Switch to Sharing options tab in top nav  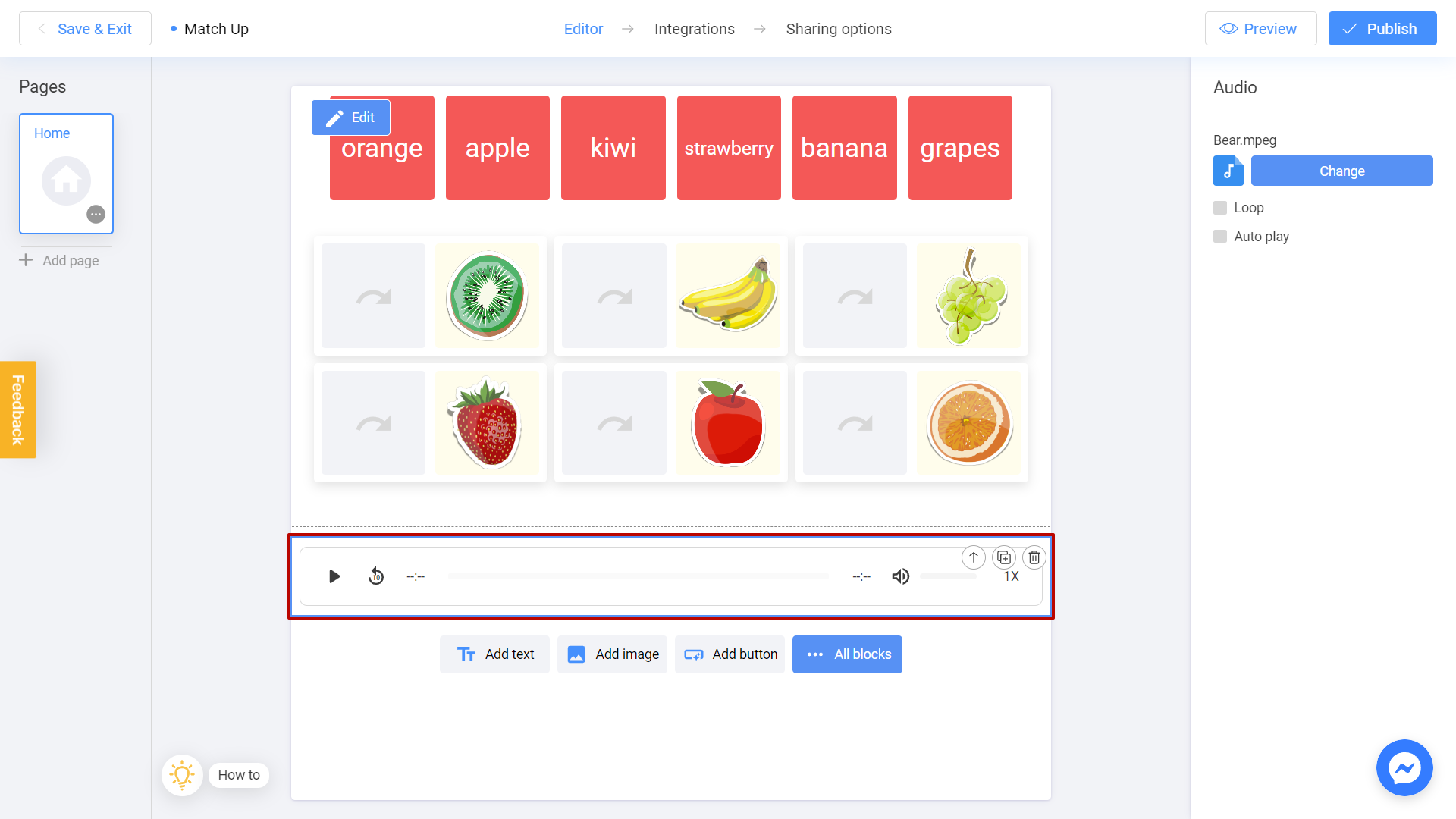click(x=839, y=29)
